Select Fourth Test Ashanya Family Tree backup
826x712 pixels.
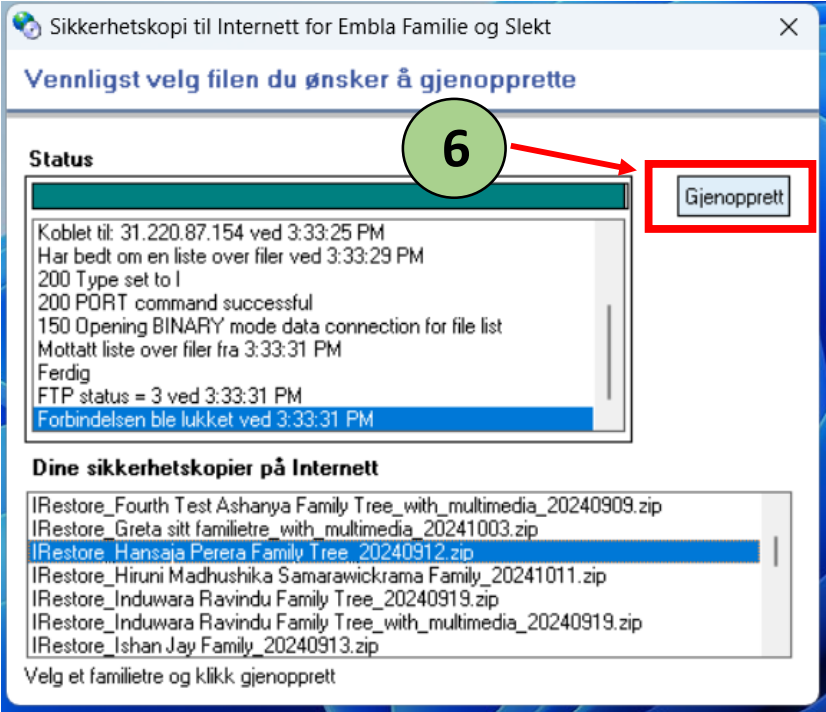(346, 505)
